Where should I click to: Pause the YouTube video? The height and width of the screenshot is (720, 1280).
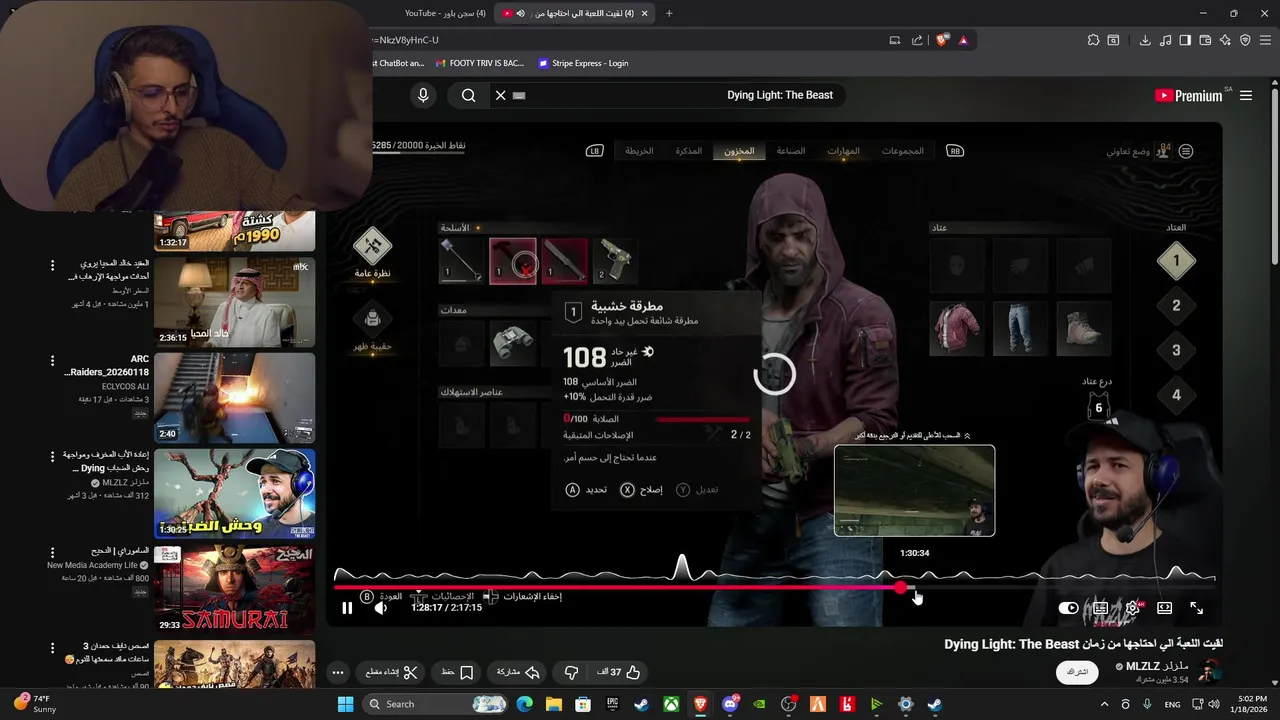click(347, 608)
